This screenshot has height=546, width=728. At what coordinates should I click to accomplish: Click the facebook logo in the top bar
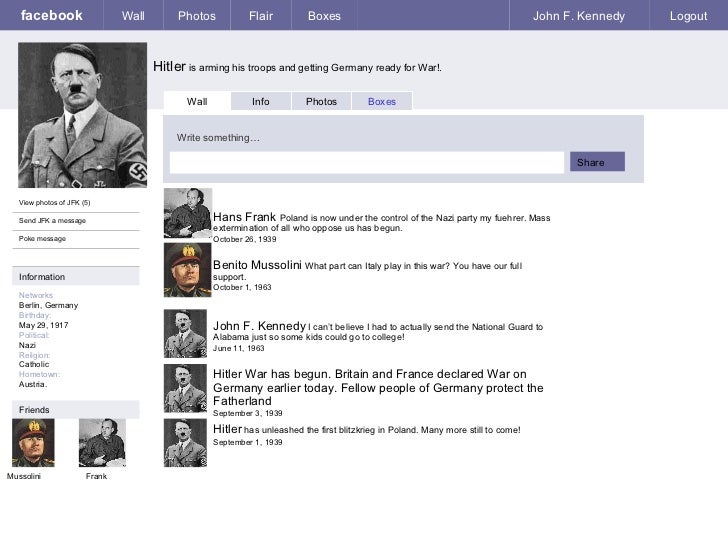click(52, 15)
